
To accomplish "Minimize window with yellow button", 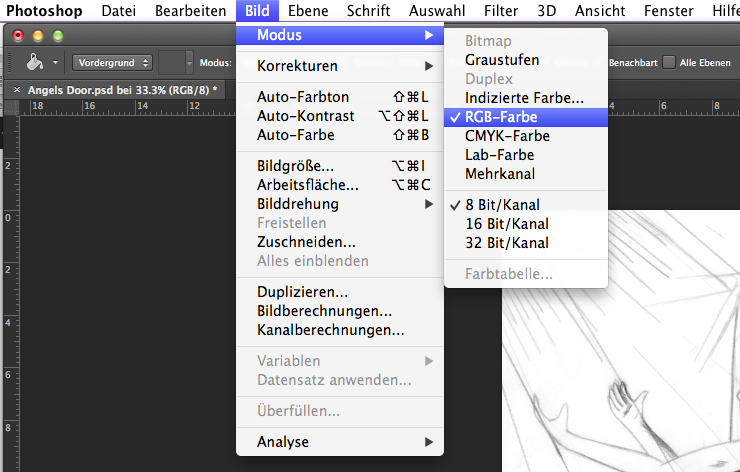I will point(38,35).
